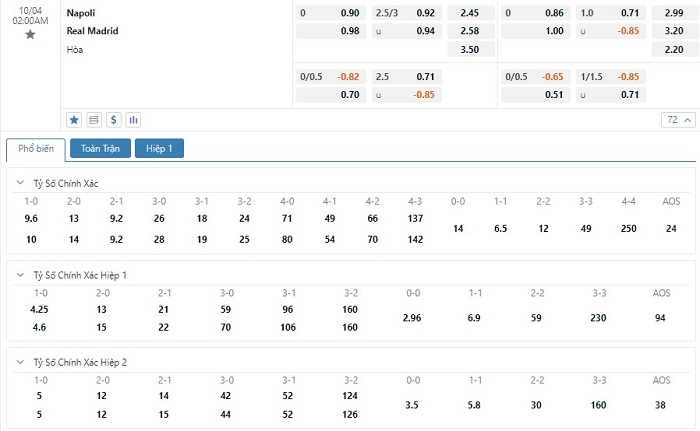The image size is (700, 431).
Task: Select the 0-0 correct score odds 14
Action: (458, 228)
